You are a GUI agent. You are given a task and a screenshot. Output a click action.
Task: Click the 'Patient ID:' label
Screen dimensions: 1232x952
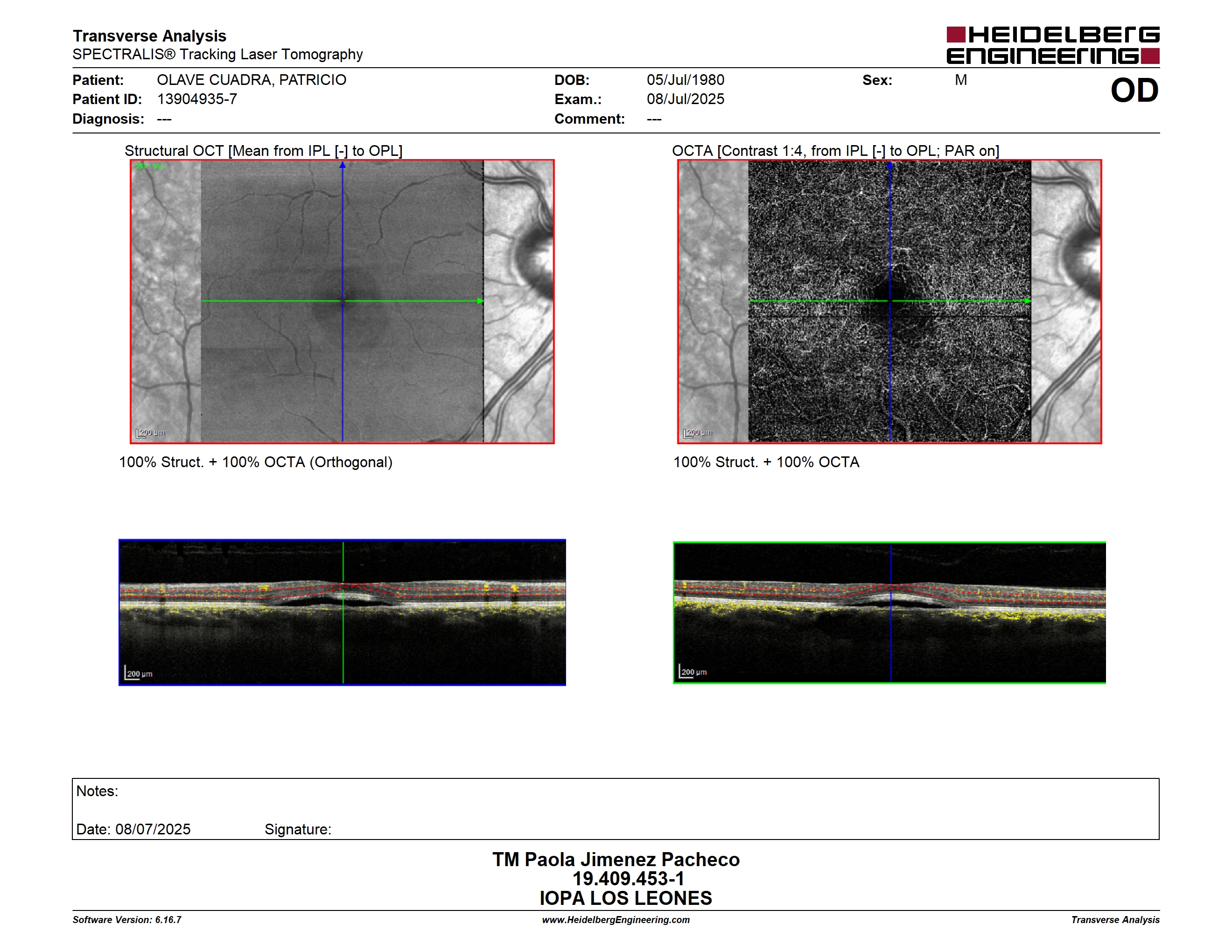(x=107, y=99)
